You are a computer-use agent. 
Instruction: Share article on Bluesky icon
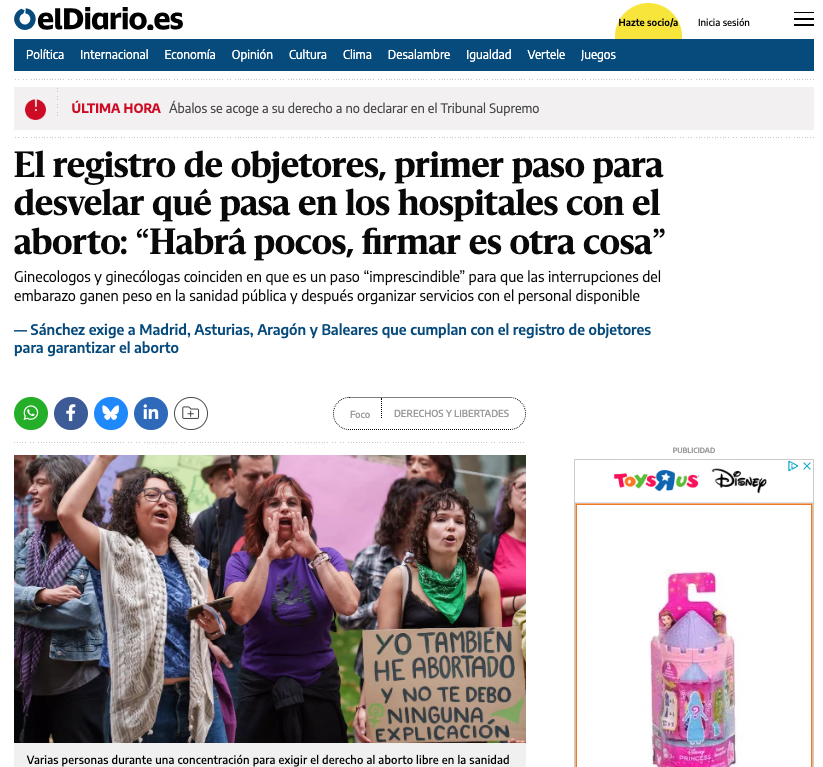coord(111,414)
